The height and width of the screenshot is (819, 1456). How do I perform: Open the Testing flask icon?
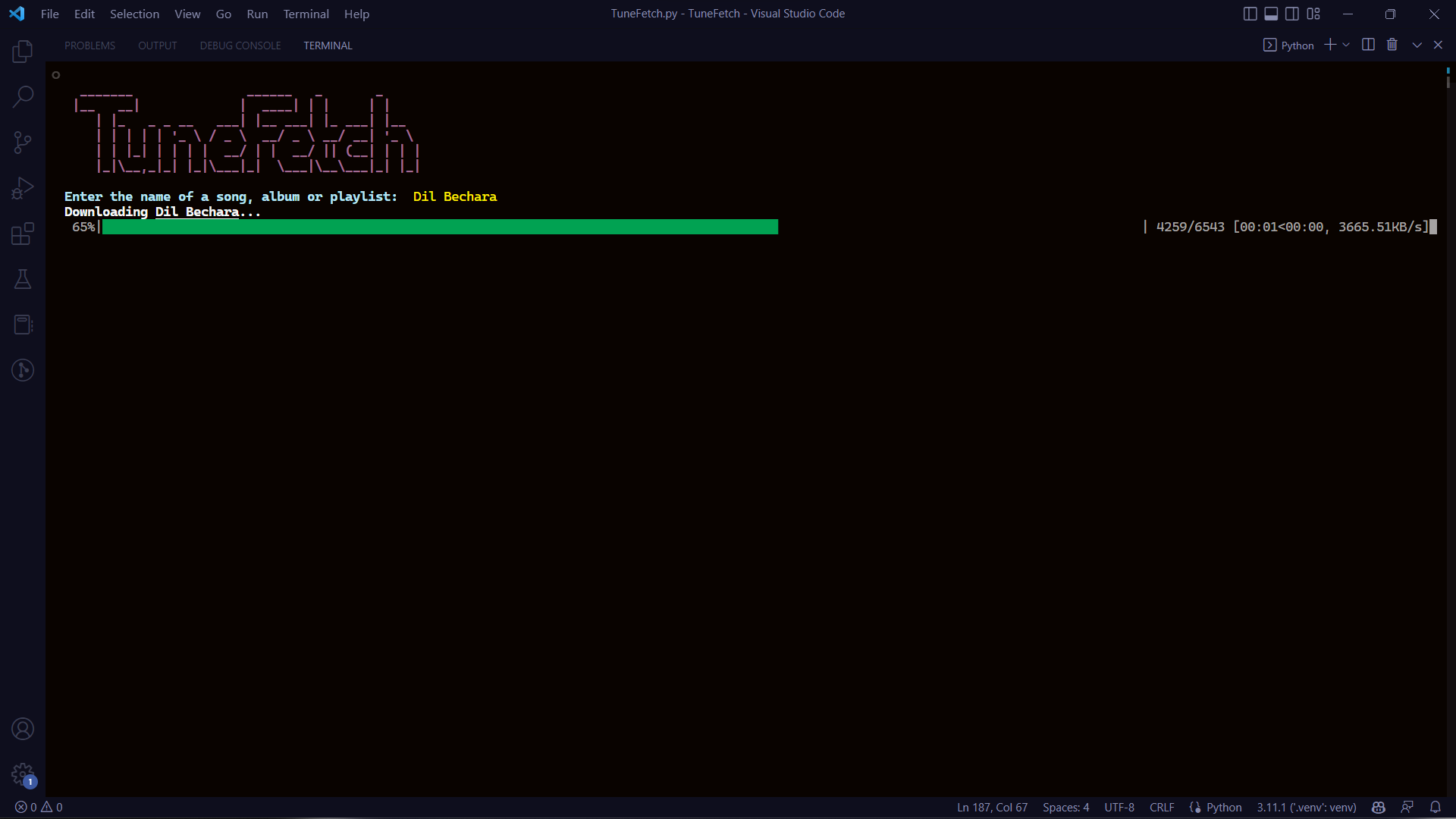[x=23, y=279]
